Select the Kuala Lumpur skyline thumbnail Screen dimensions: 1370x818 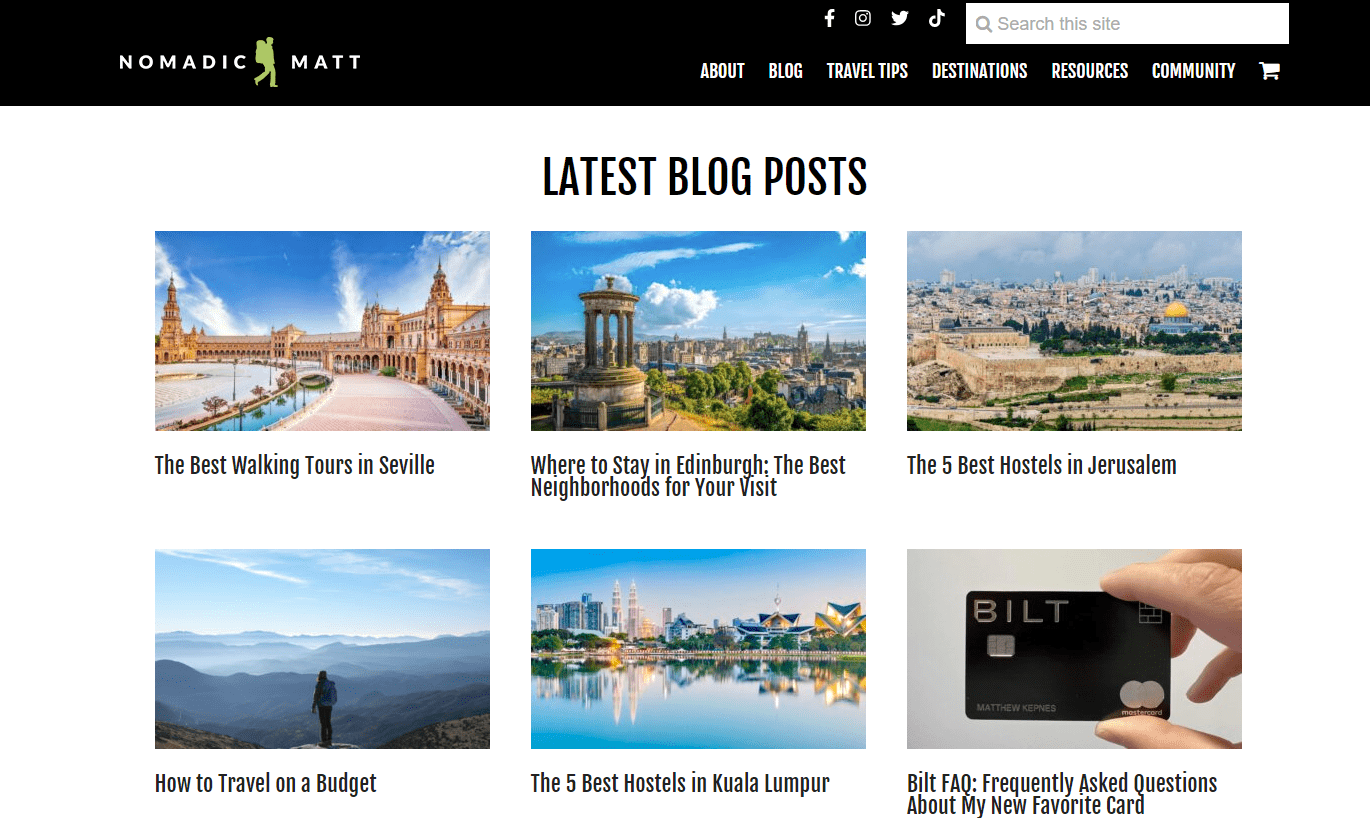698,649
